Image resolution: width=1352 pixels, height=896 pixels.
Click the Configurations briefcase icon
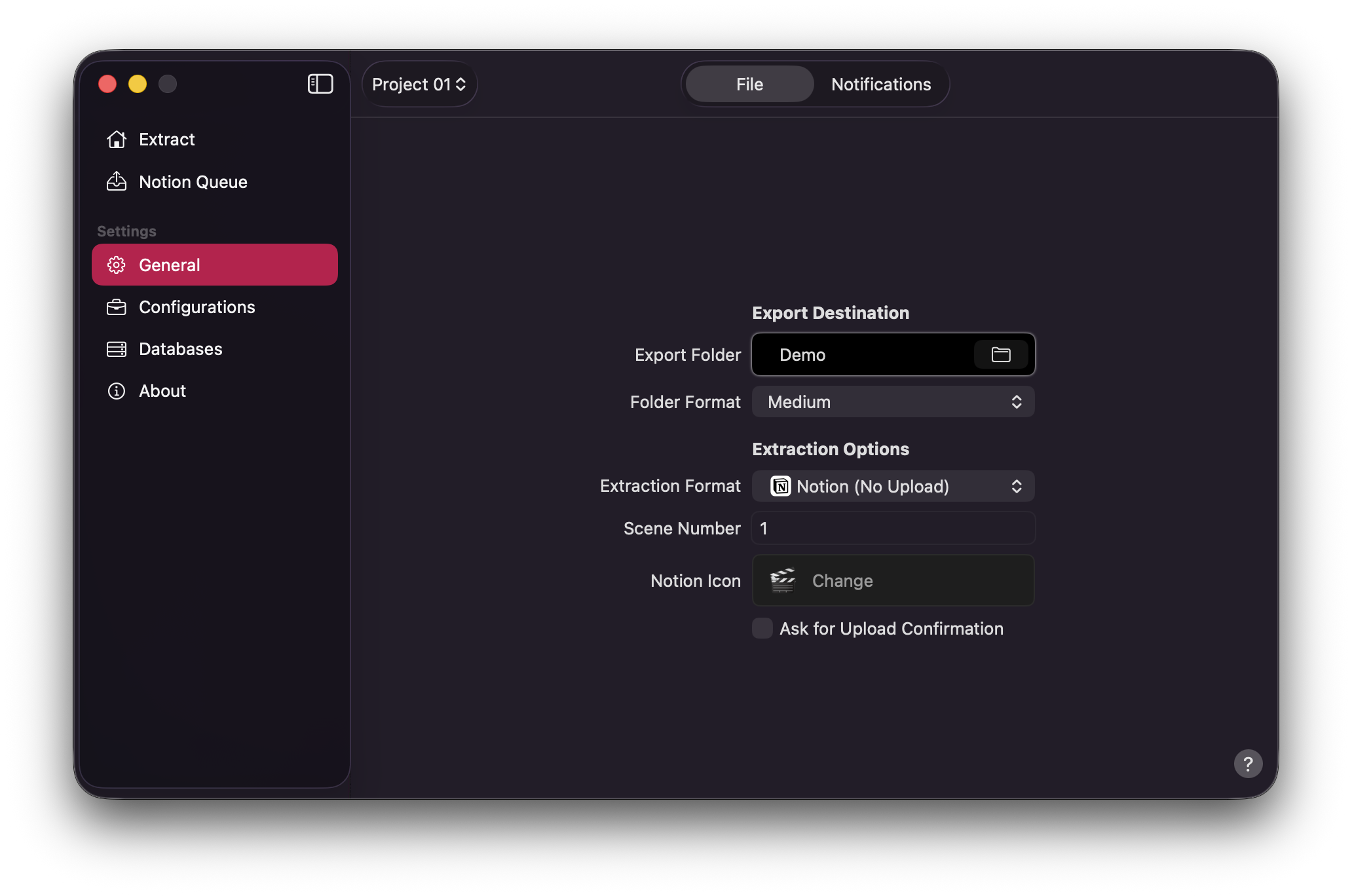point(117,307)
